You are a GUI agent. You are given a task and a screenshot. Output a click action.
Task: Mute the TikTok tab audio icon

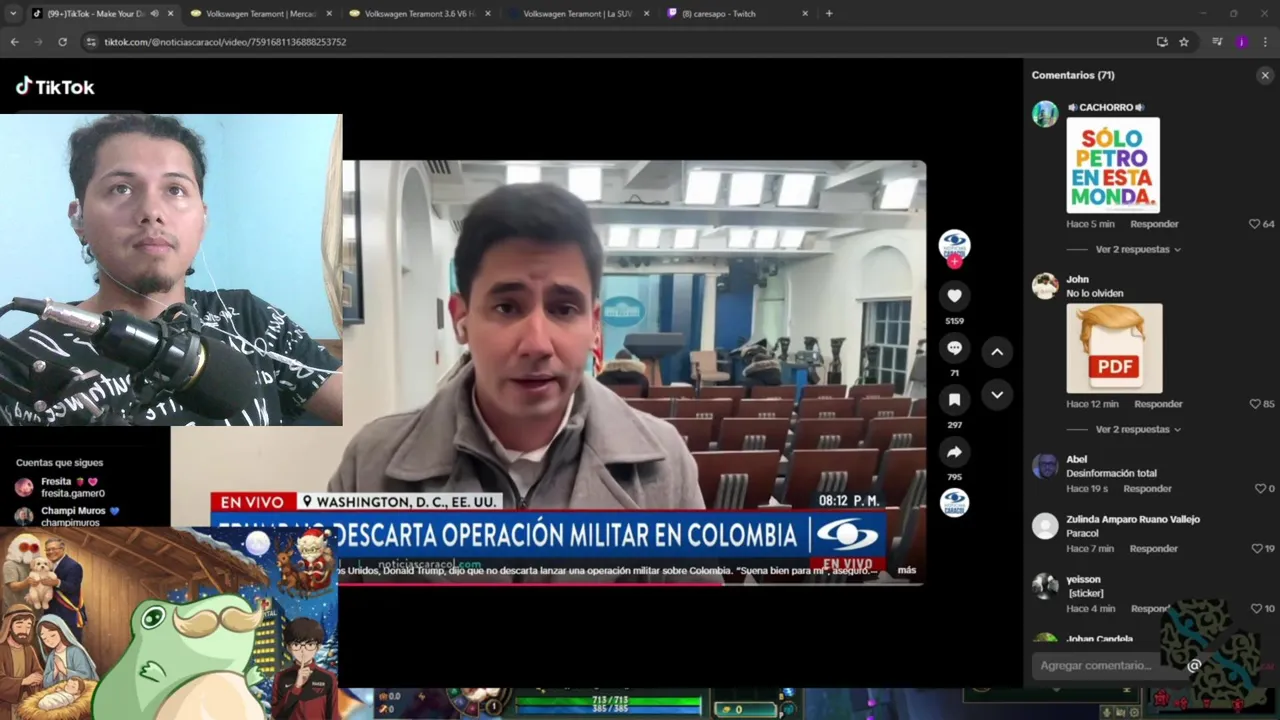point(154,14)
